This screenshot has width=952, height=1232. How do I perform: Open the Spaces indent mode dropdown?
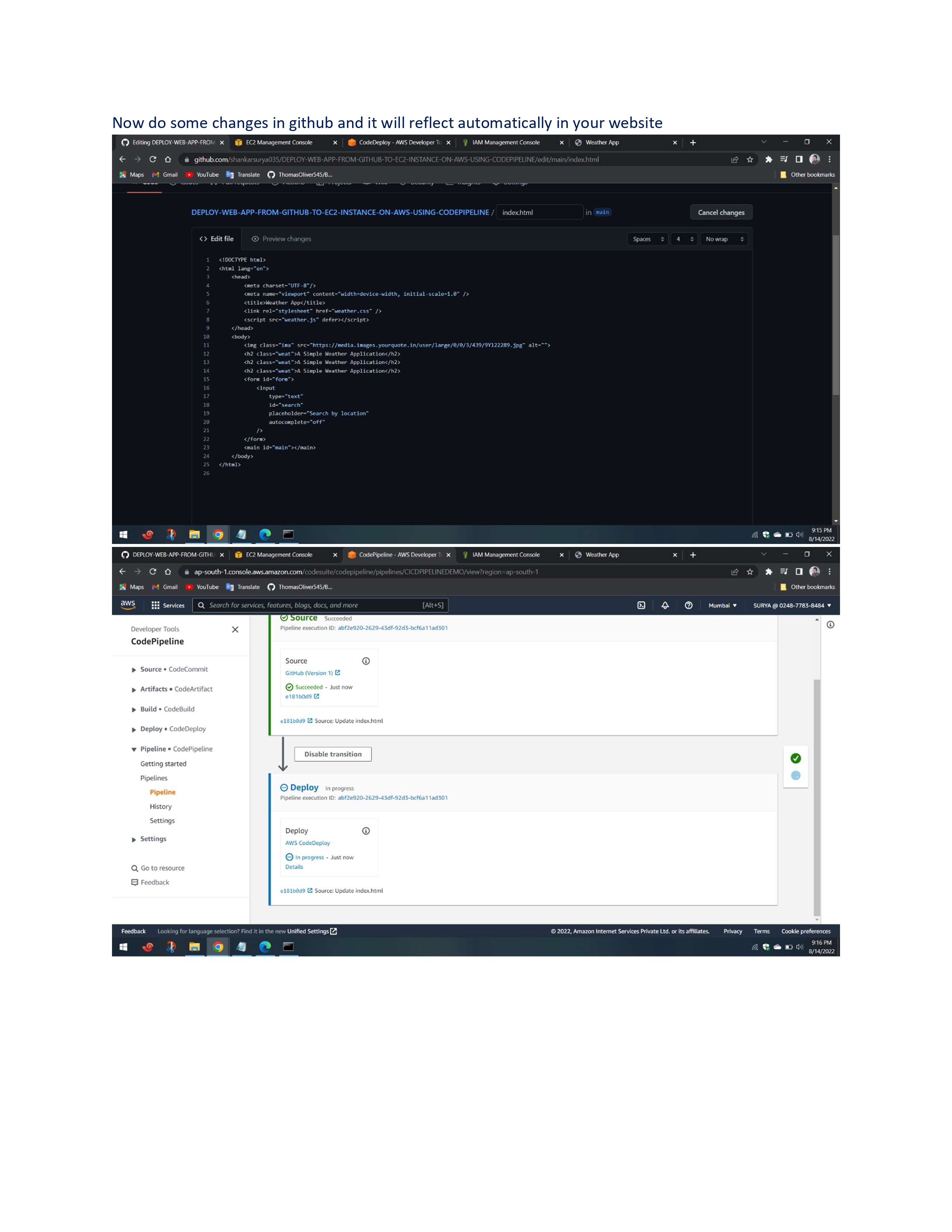click(x=647, y=239)
